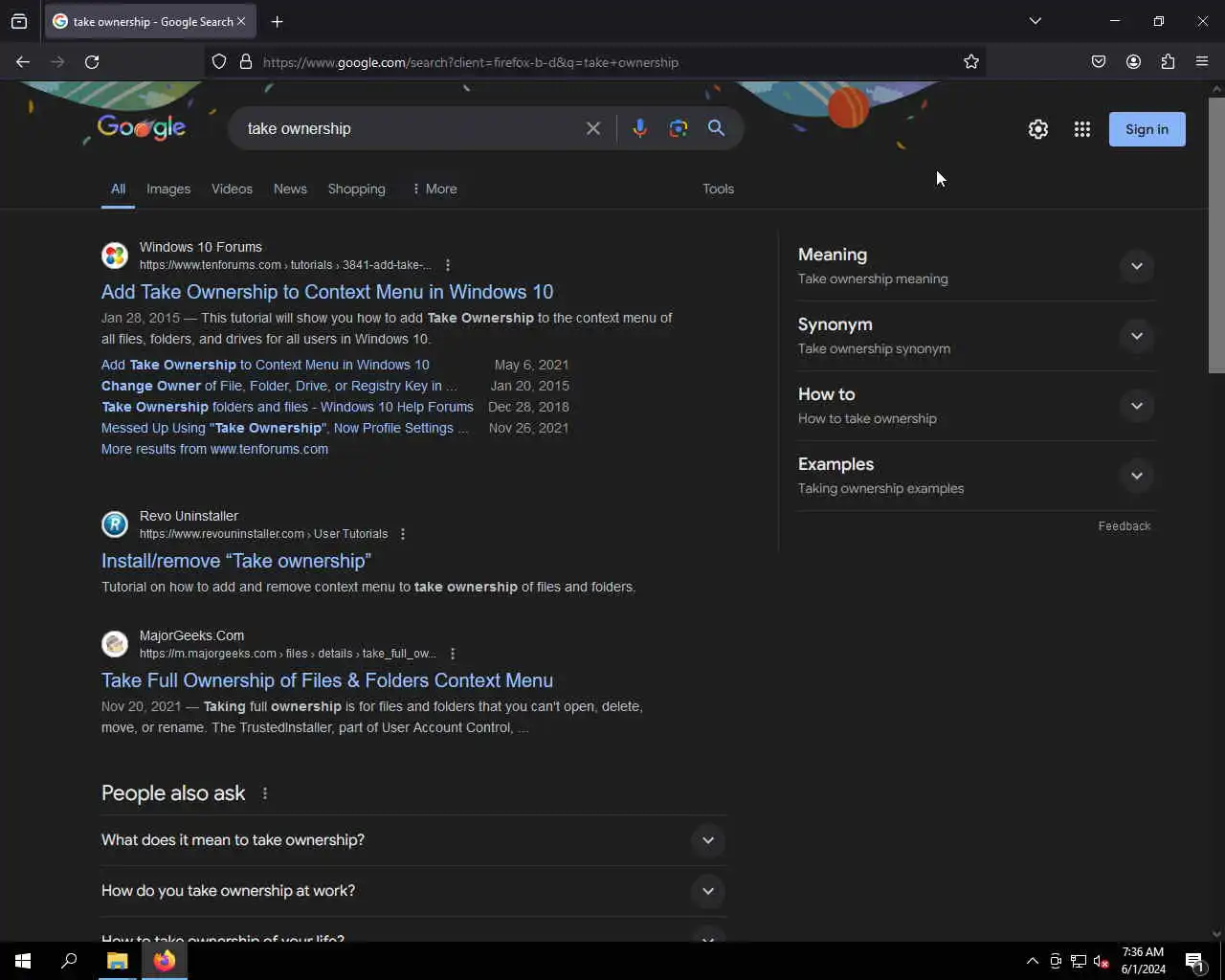Click the page vertical scrollbar thumb

[x=1216, y=234]
